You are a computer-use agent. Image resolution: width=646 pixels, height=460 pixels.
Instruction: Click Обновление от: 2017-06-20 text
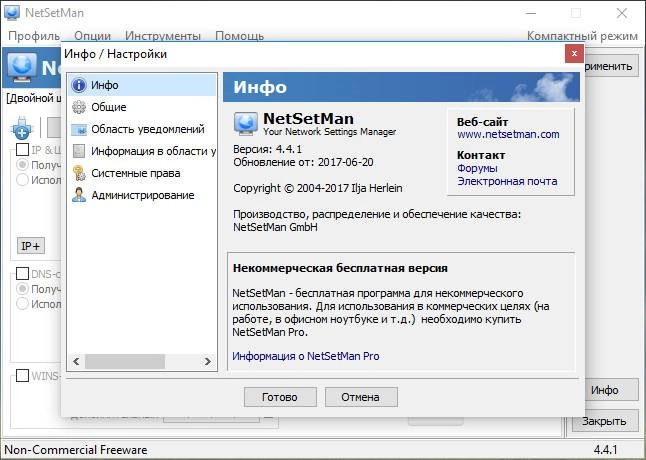(x=303, y=162)
